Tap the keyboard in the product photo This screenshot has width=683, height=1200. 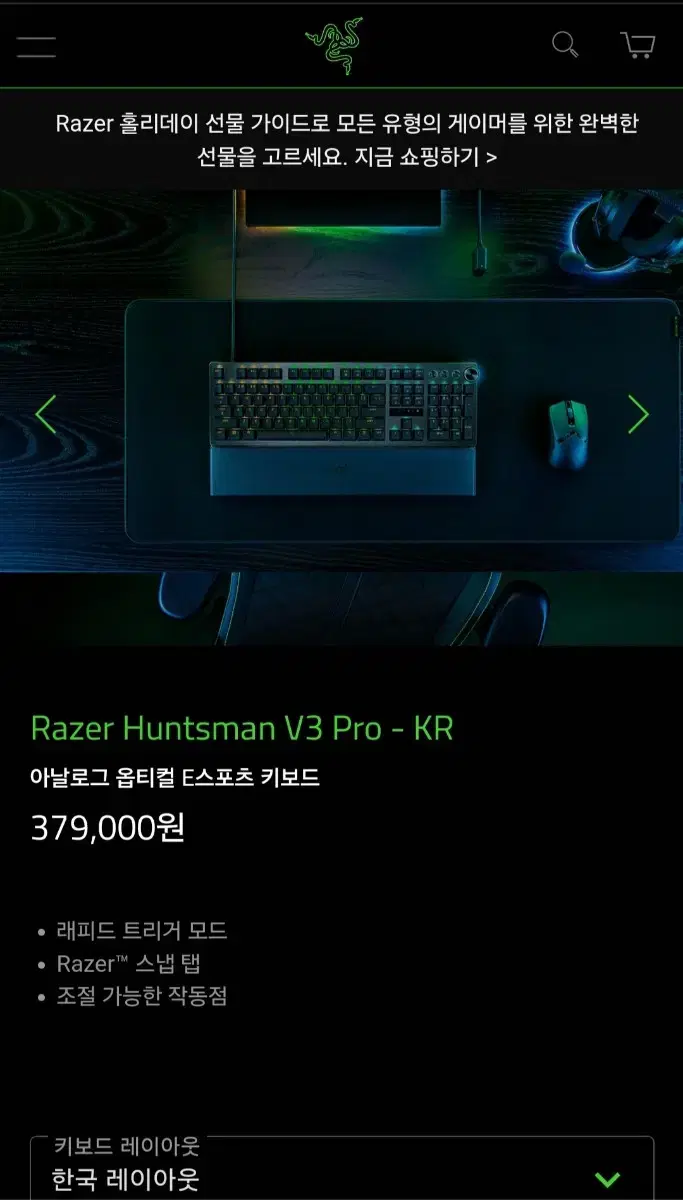click(343, 404)
